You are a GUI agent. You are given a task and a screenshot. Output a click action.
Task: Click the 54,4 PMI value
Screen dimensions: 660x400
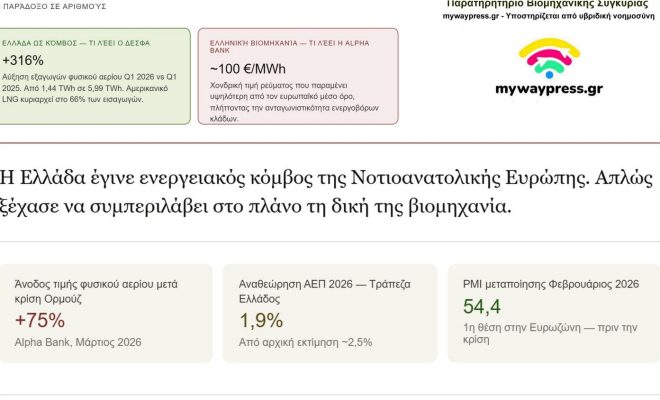pos(482,306)
